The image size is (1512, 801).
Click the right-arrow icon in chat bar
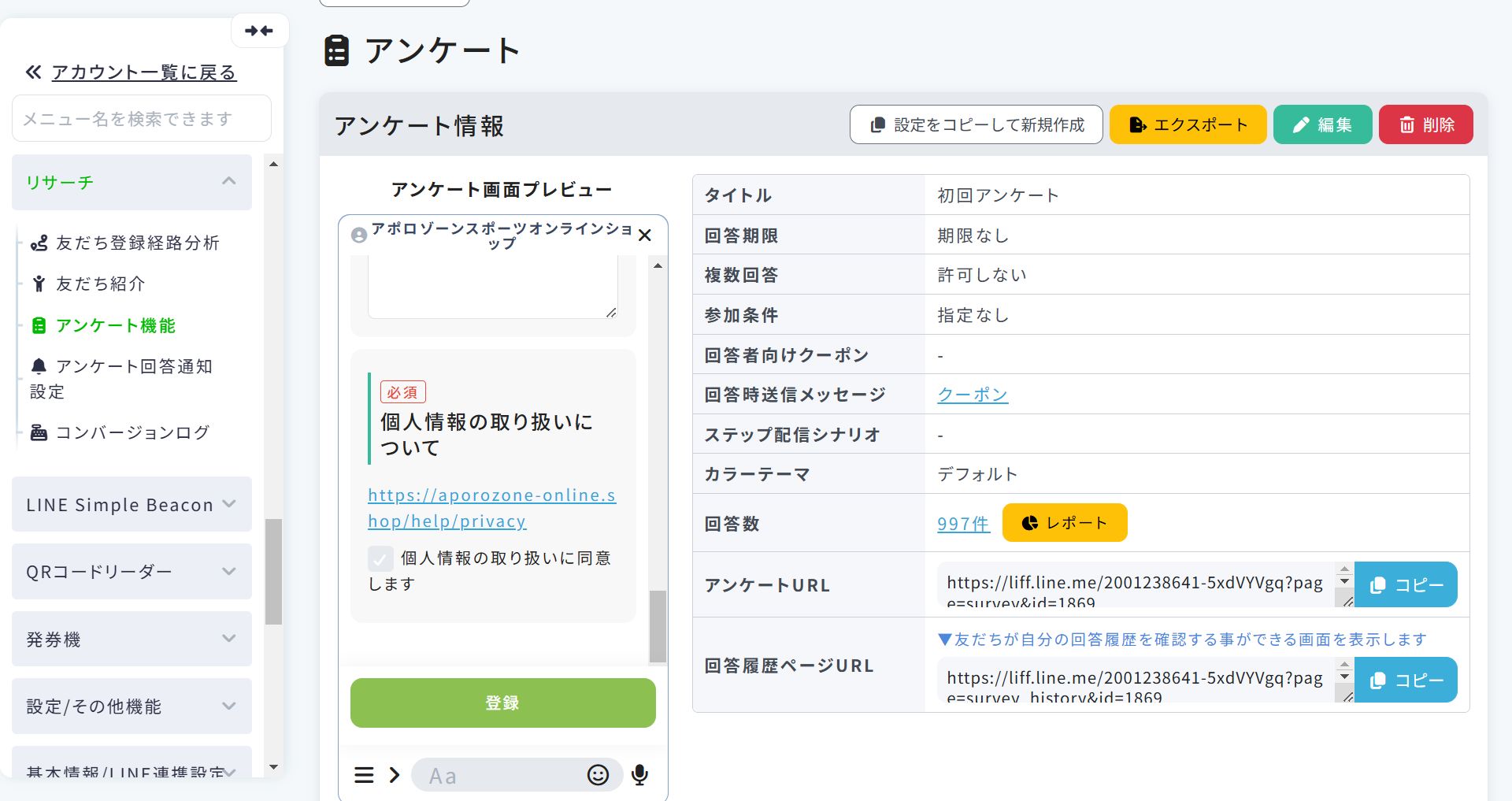tap(395, 776)
